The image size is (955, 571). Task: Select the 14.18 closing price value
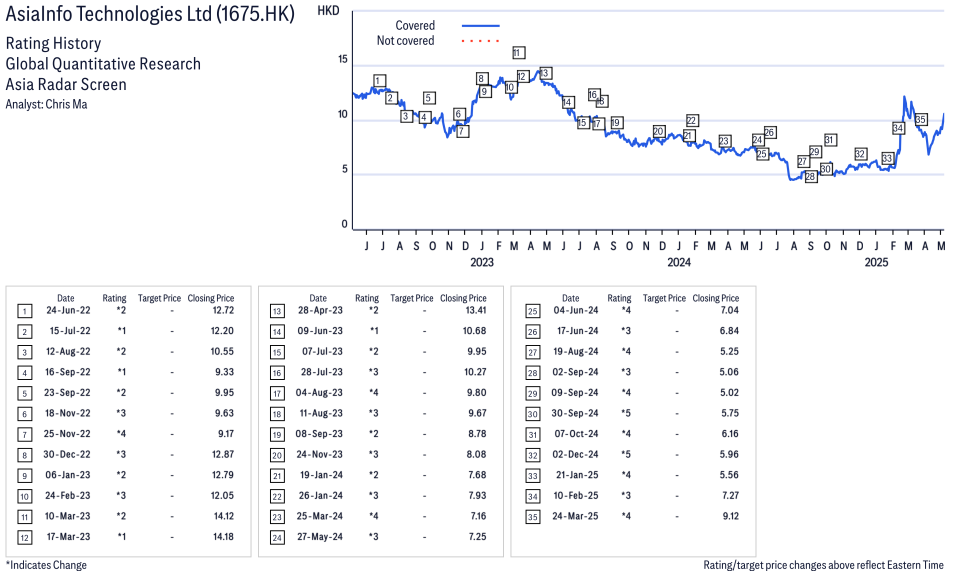point(223,537)
